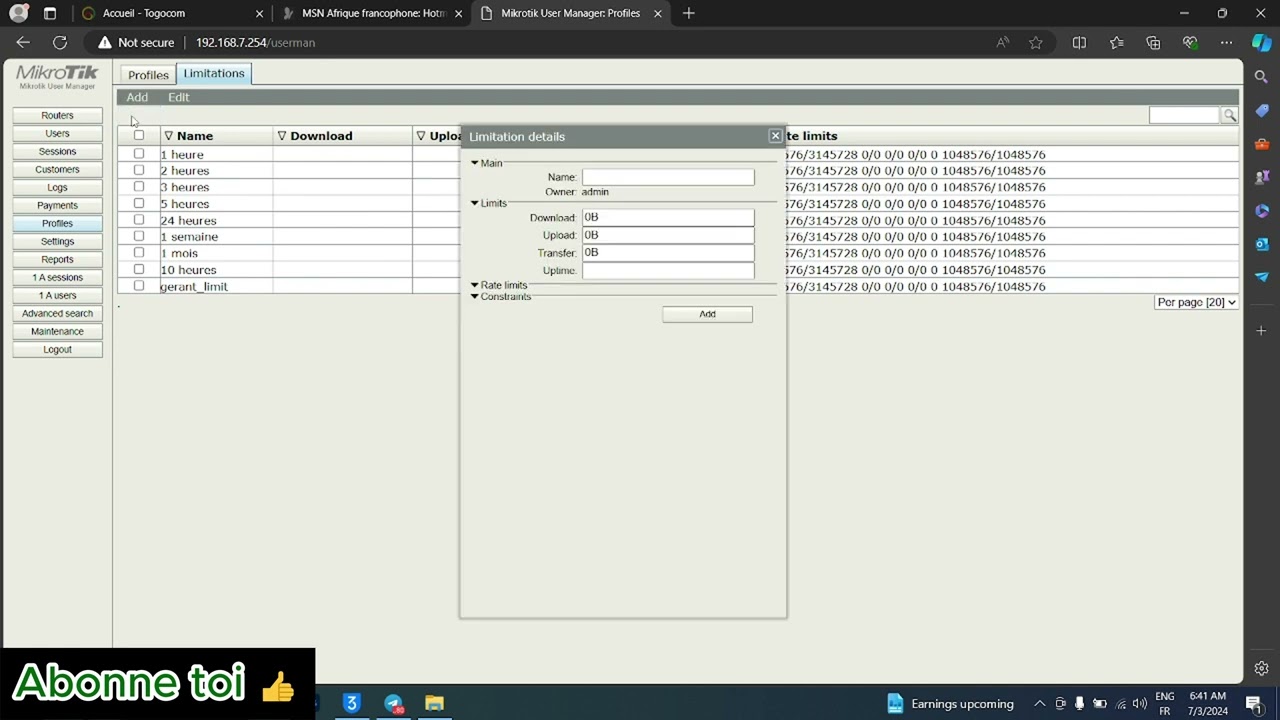The width and height of the screenshot is (1280, 720).
Task: Check the box for 24 heures
Action: (x=139, y=219)
